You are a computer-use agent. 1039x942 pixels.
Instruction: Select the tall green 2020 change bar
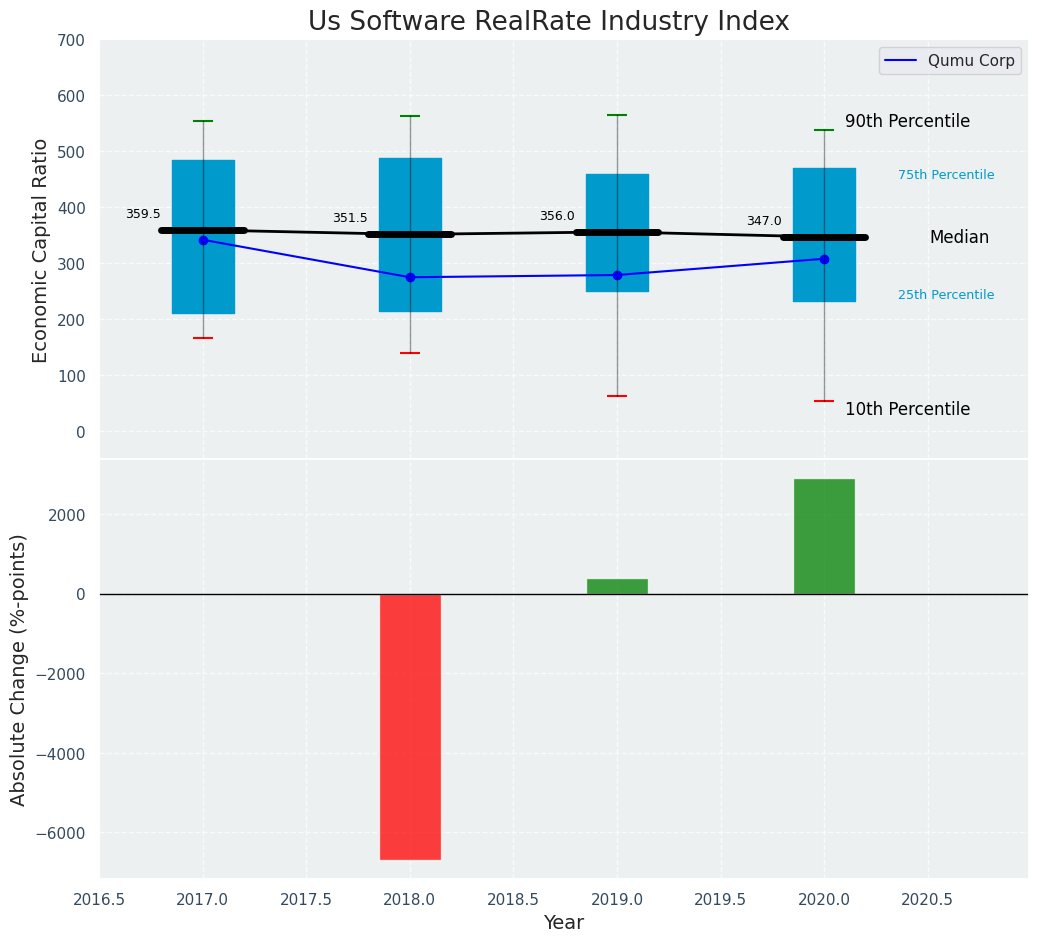(824, 537)
